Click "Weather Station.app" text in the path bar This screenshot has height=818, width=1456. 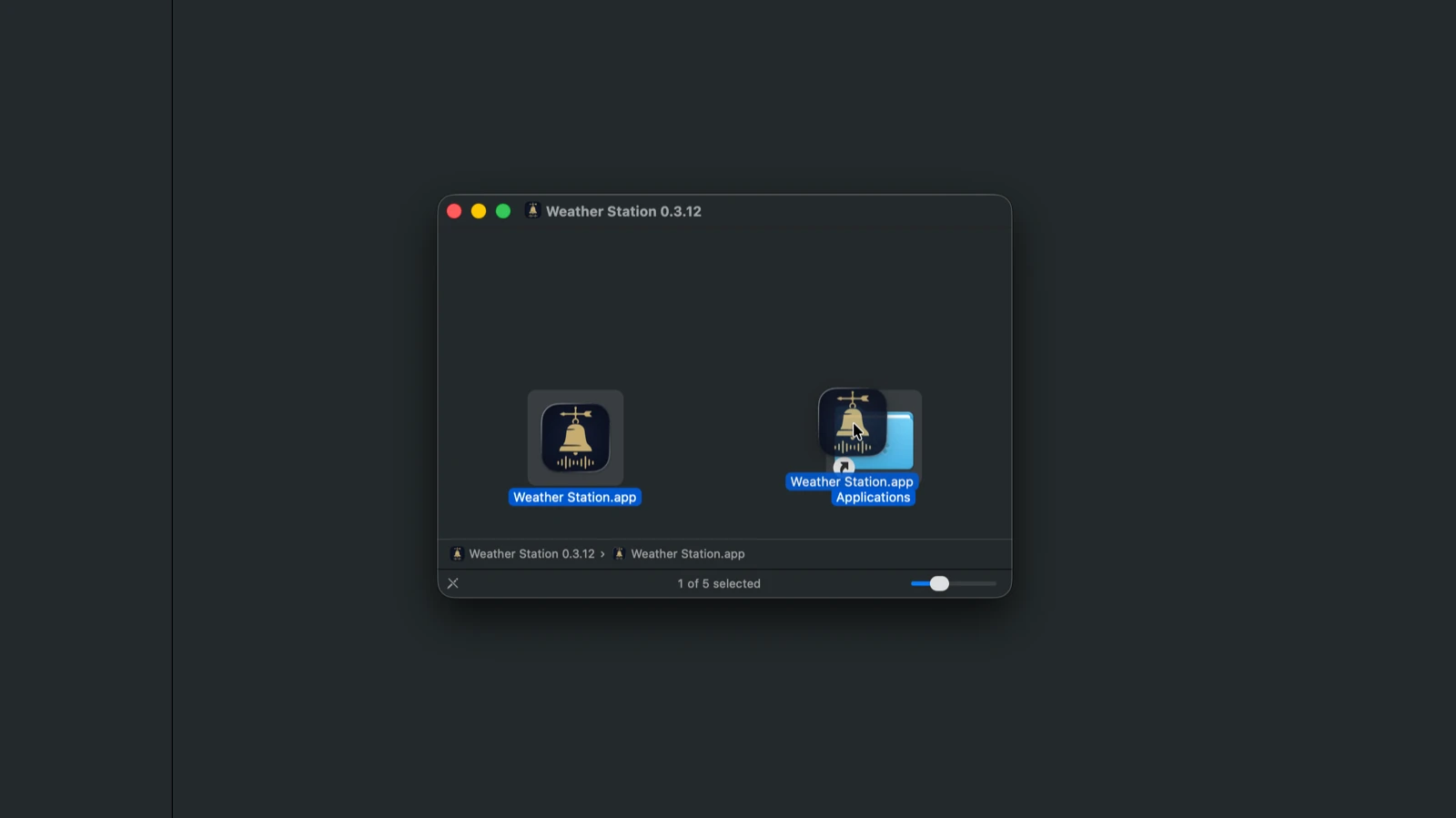tap(687, 554)
